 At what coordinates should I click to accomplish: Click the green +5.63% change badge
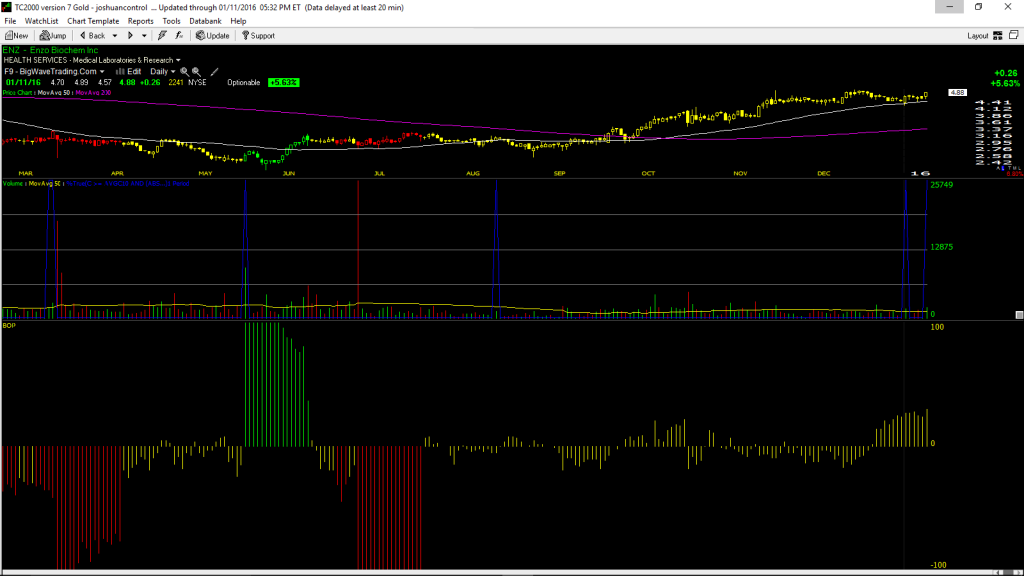[283, 83]
